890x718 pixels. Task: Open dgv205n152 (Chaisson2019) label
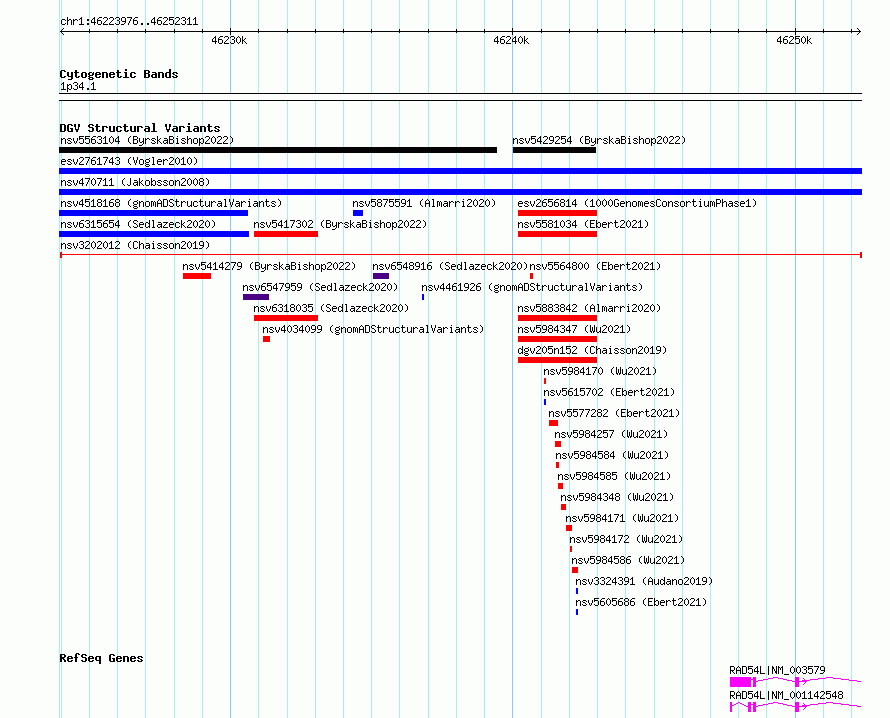(592, 350)
